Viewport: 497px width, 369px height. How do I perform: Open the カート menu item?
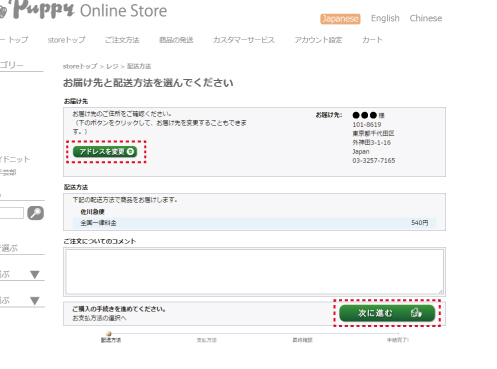pos(372,40)
